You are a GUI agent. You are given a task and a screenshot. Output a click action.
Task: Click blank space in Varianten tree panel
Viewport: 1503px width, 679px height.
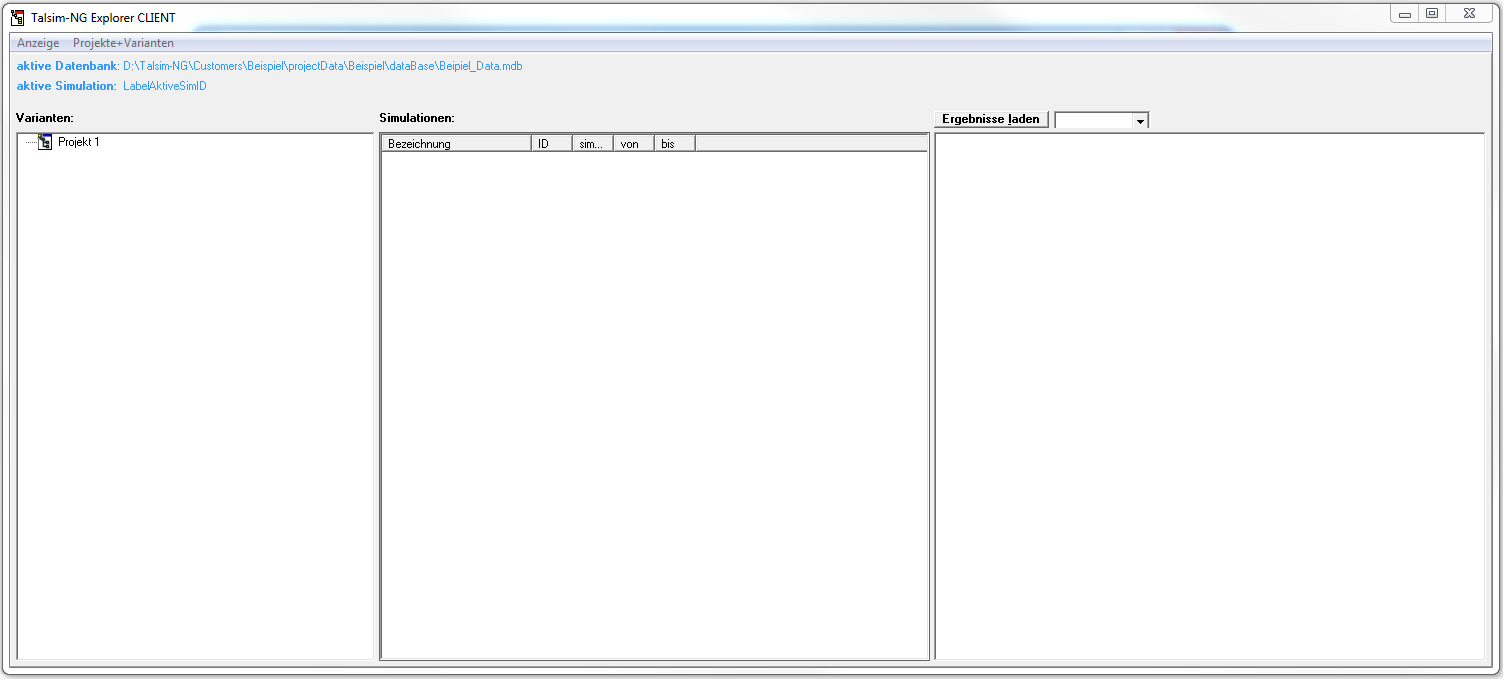[x=195, y=400]
